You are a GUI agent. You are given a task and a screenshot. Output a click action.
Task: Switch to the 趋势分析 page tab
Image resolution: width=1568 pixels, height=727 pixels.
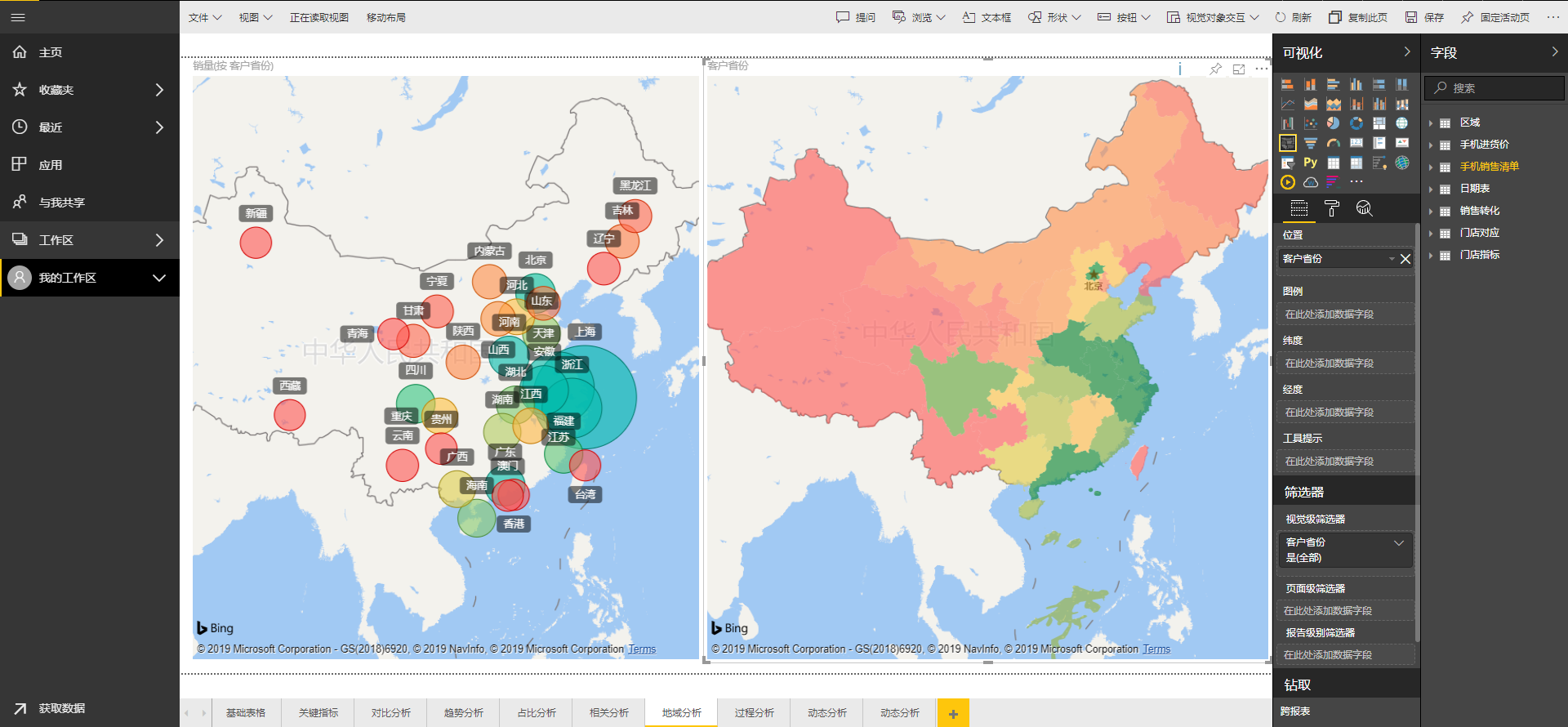(x=463, y=713)
